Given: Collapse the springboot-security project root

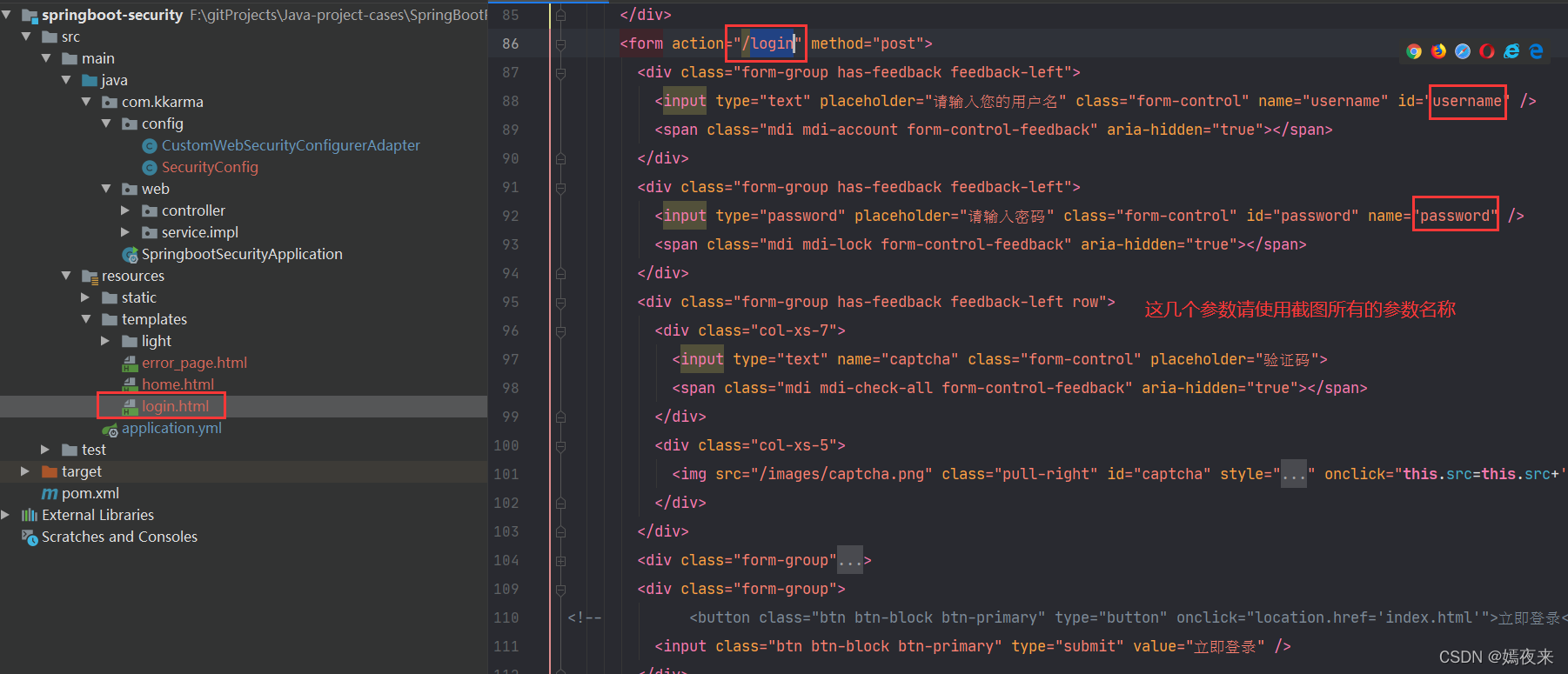Looking at the screenshot, I should pos(7,15).
